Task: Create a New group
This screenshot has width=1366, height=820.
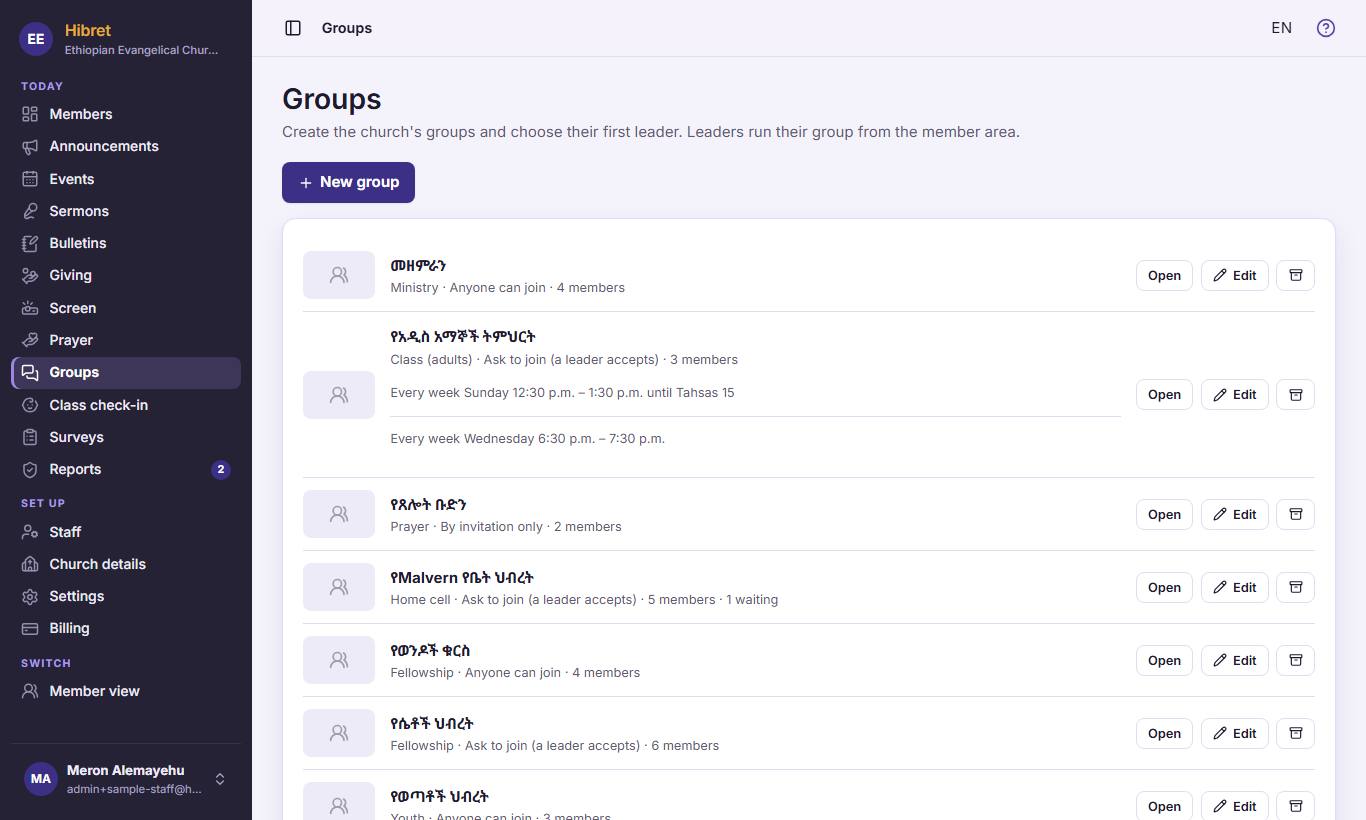Action: point(348,182)
